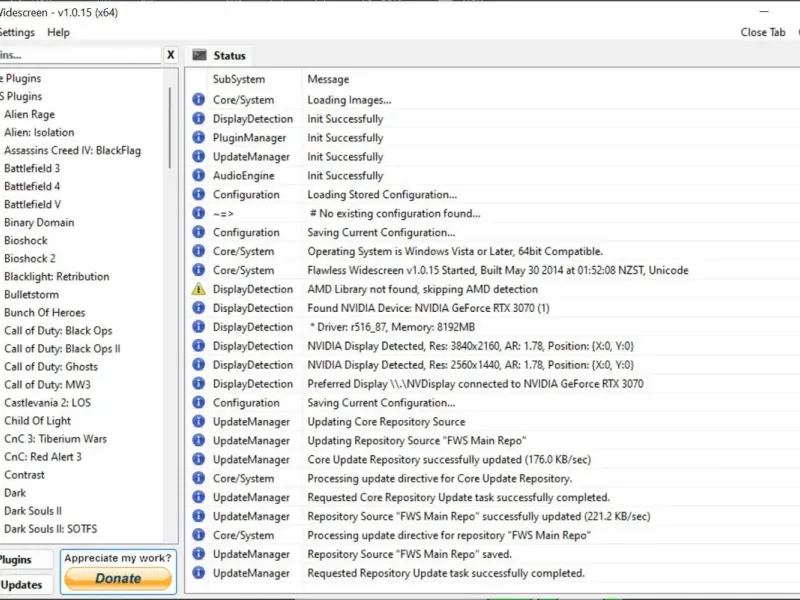The image size is (800, 600).
Task: Select the Bioshock 2 plugin
Action: coord(30,258)
